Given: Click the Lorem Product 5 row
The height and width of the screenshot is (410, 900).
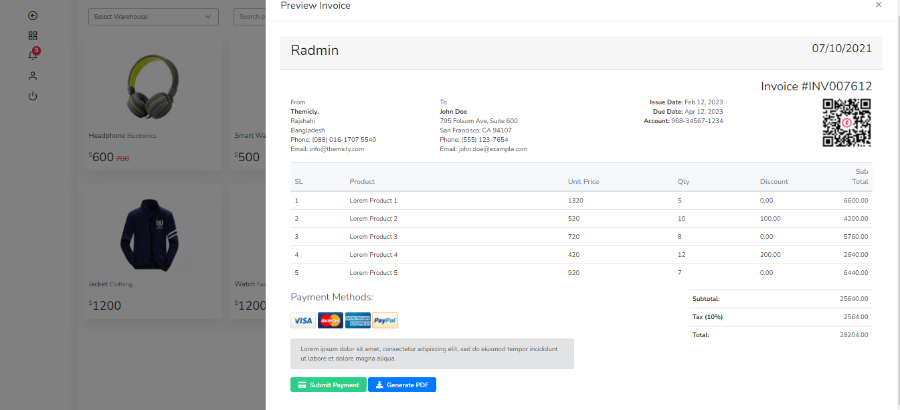Looking at the screenshot, I should coord(581,273).
